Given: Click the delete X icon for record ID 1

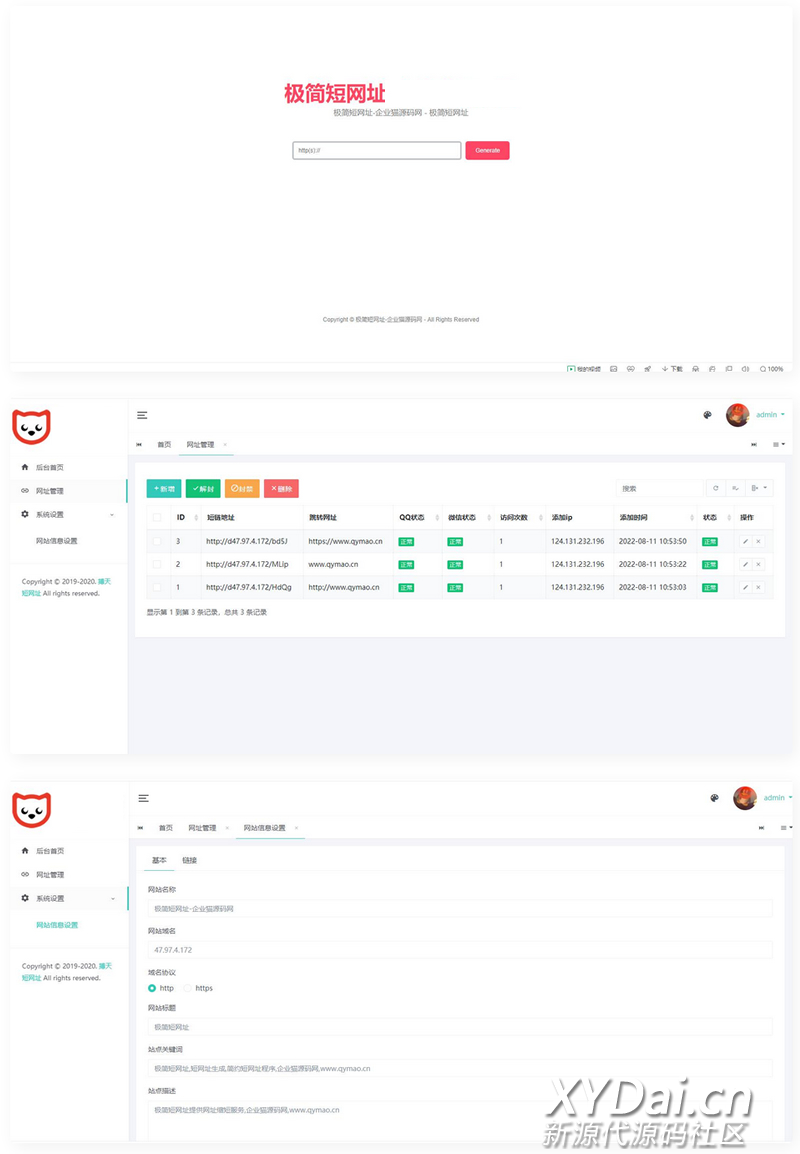Looking at the screenshot, I should (758, 587).
